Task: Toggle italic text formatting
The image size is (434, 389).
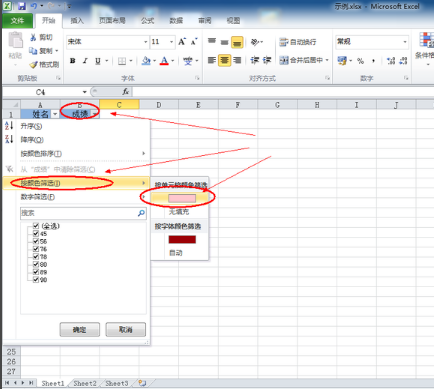Action: click(x=85, y=61)
